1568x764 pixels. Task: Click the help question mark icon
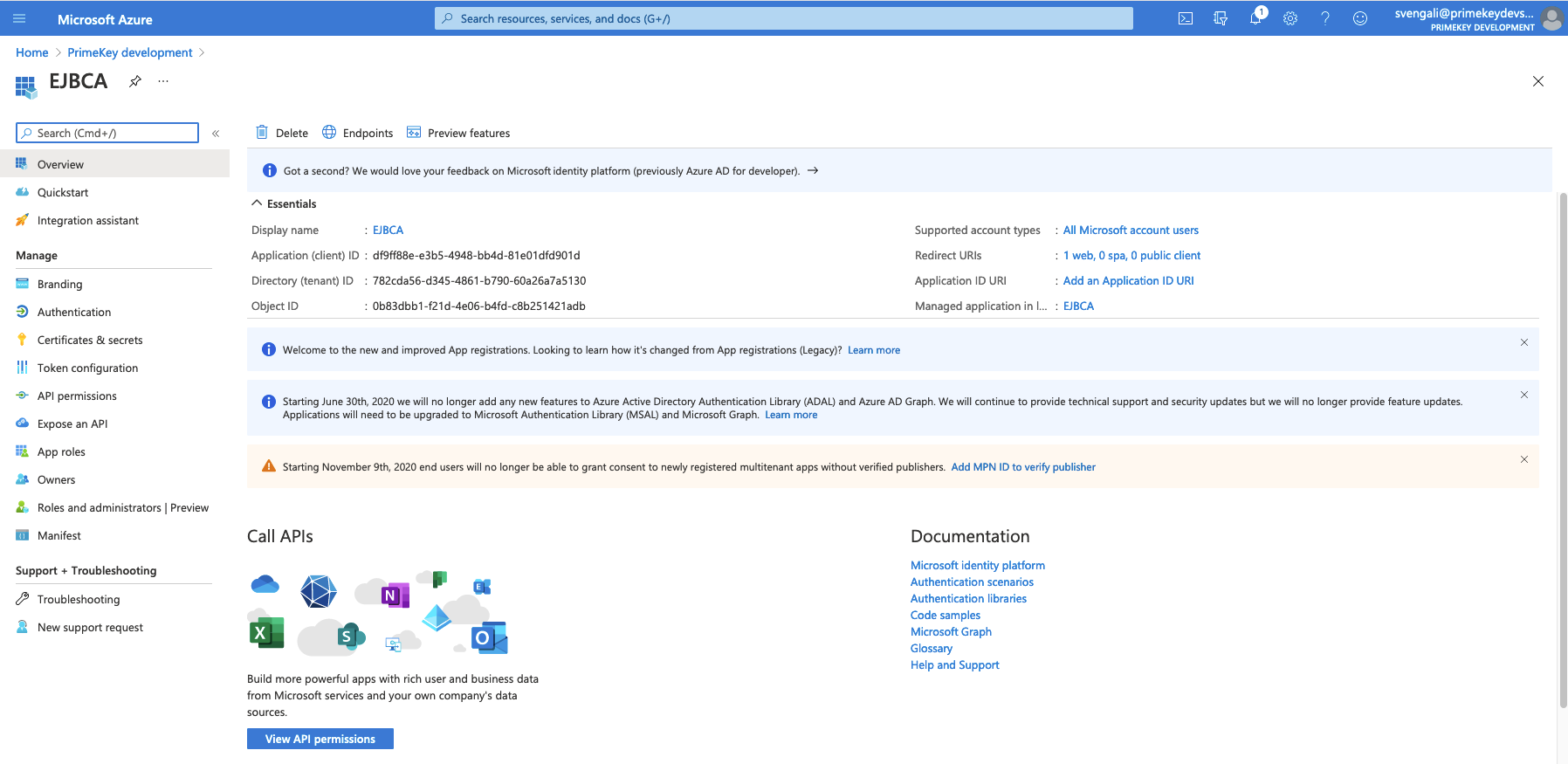1325,18
